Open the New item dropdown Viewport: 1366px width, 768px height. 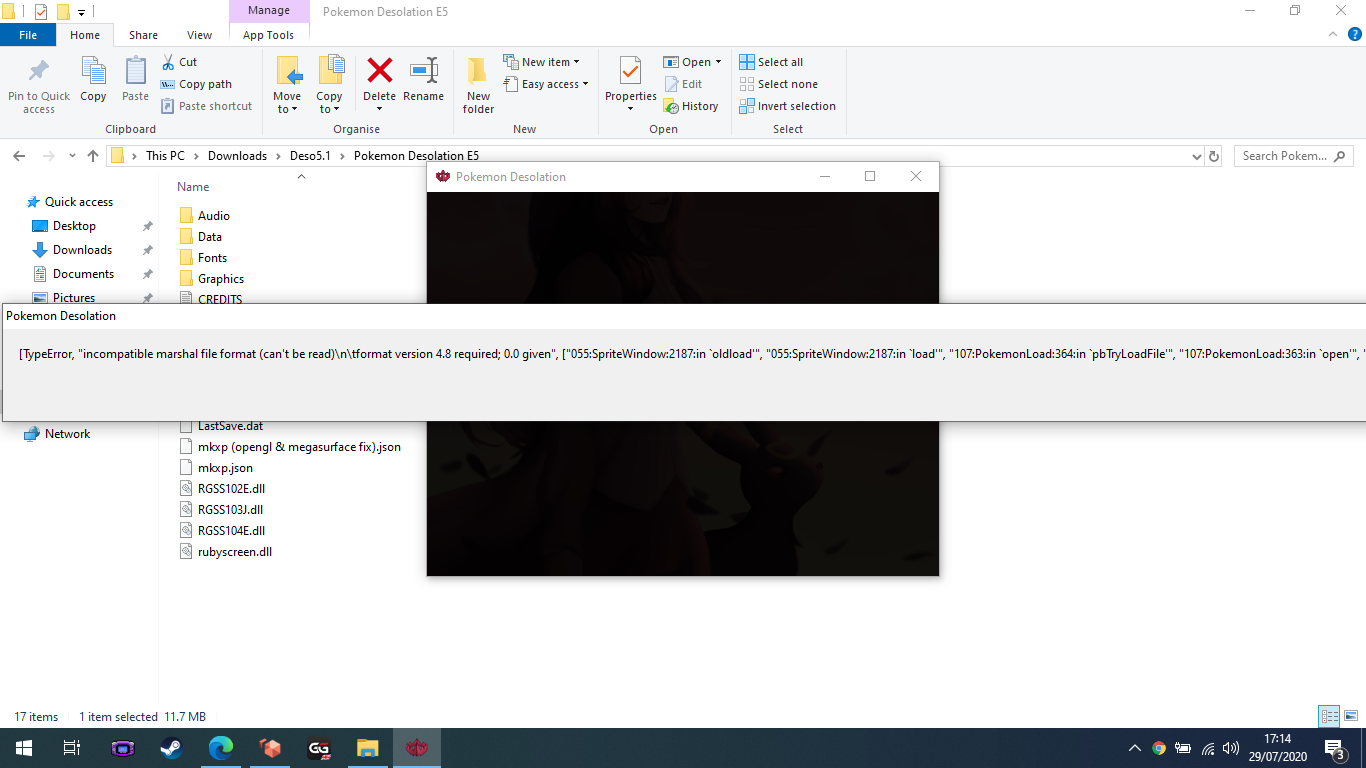click(x=541, y=62)
